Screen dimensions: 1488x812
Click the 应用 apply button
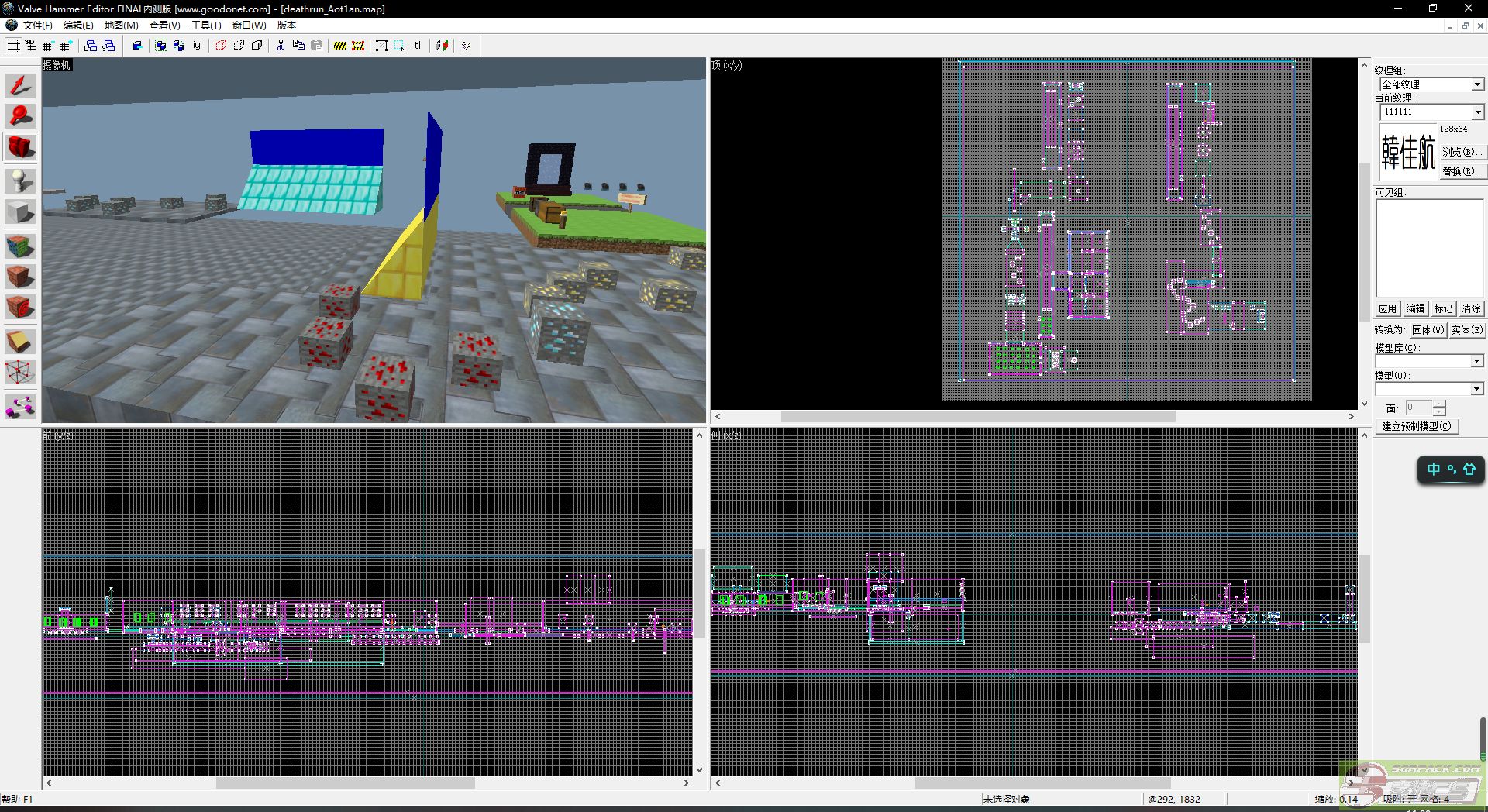(x=1387, y=308)
